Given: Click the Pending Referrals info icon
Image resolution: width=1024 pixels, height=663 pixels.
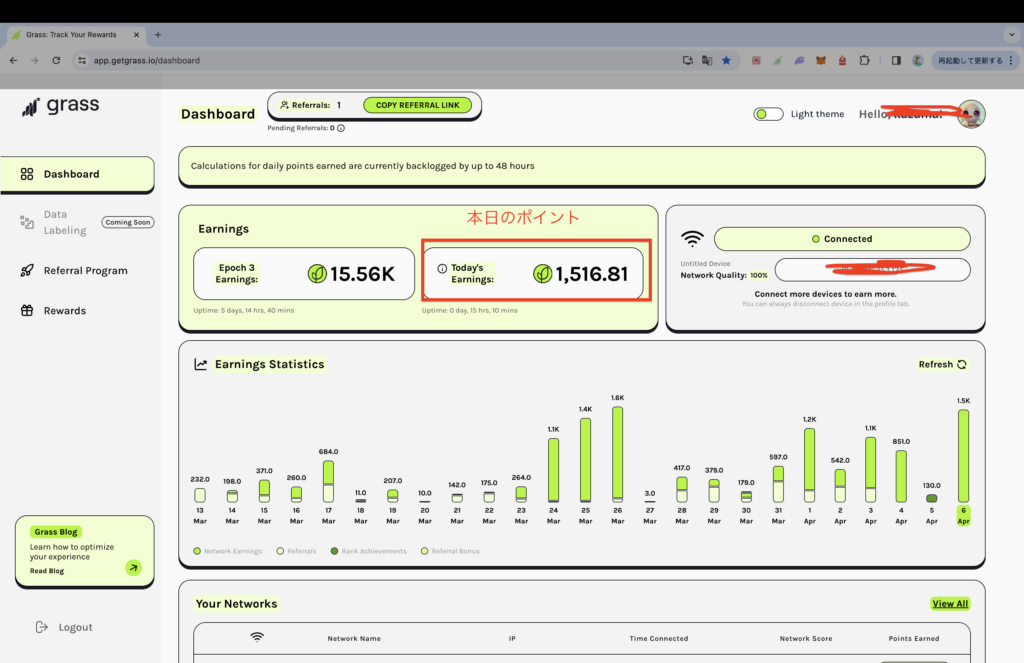Looking at the screenshot, I should [x=341, y=128].
